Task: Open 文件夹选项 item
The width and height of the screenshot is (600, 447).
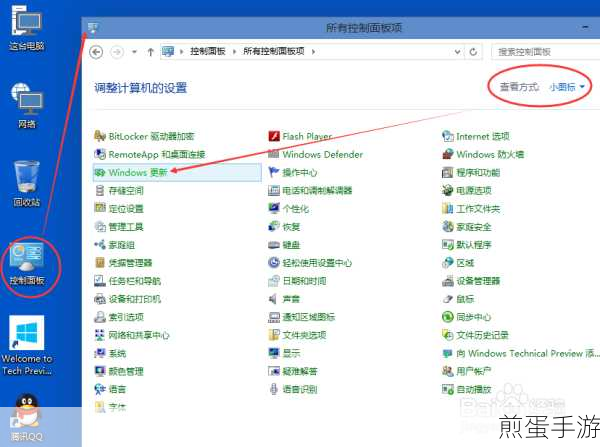Action: (x=297, y=335)
